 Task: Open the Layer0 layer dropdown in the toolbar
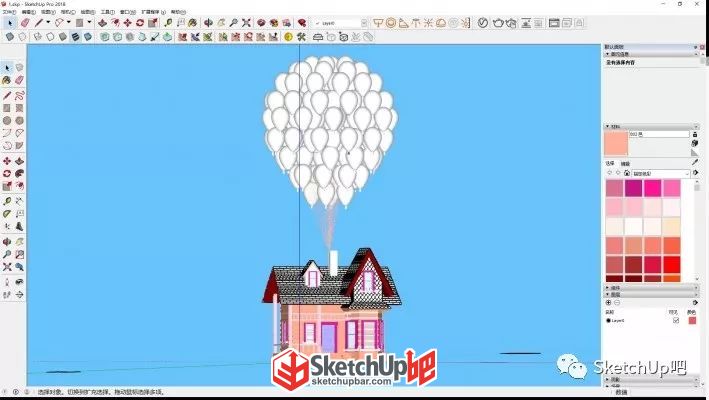[x=364, y=23]
